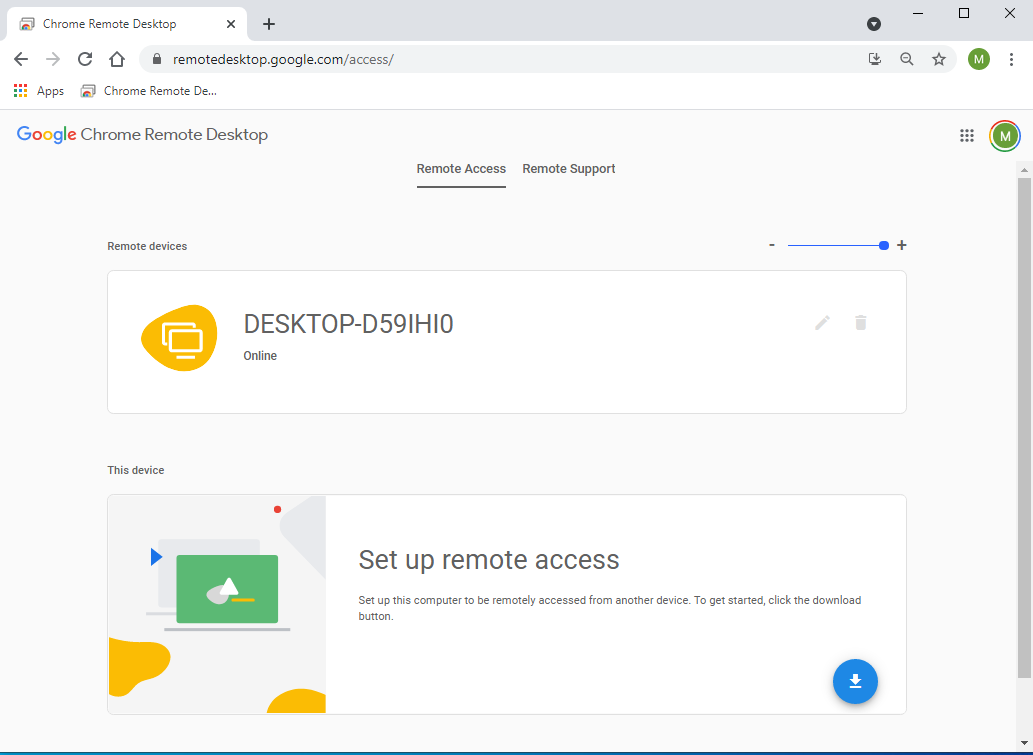The image size is (1033, 755).
Task: Reload the Chrome Remote Desktop page
Action: click(85, 59)
